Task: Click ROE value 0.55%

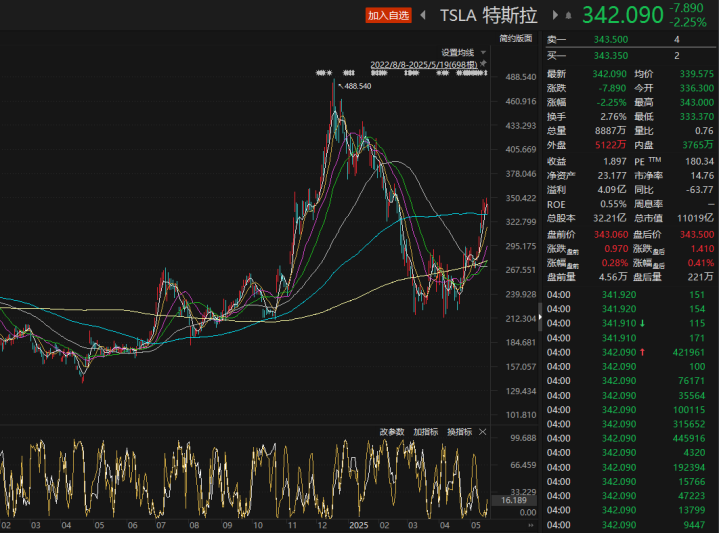Action: click(x=613, y=204)
